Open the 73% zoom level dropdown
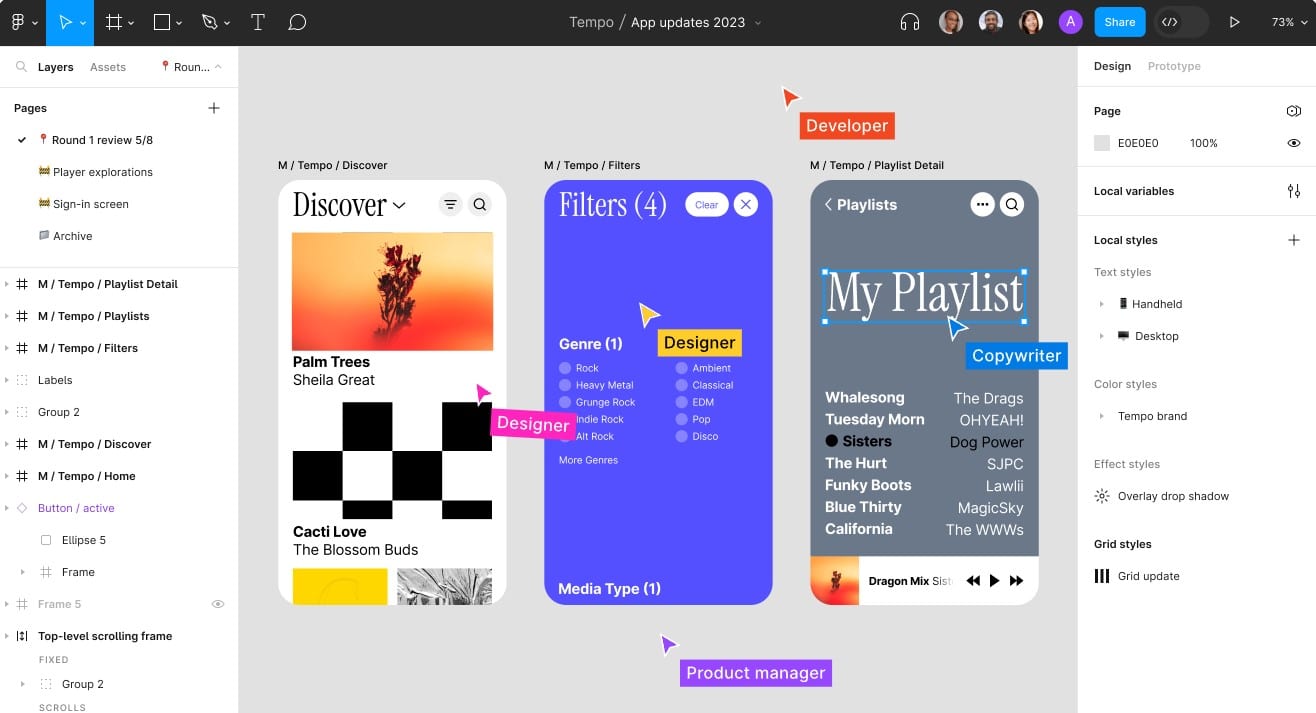 tap(1288, 22)
